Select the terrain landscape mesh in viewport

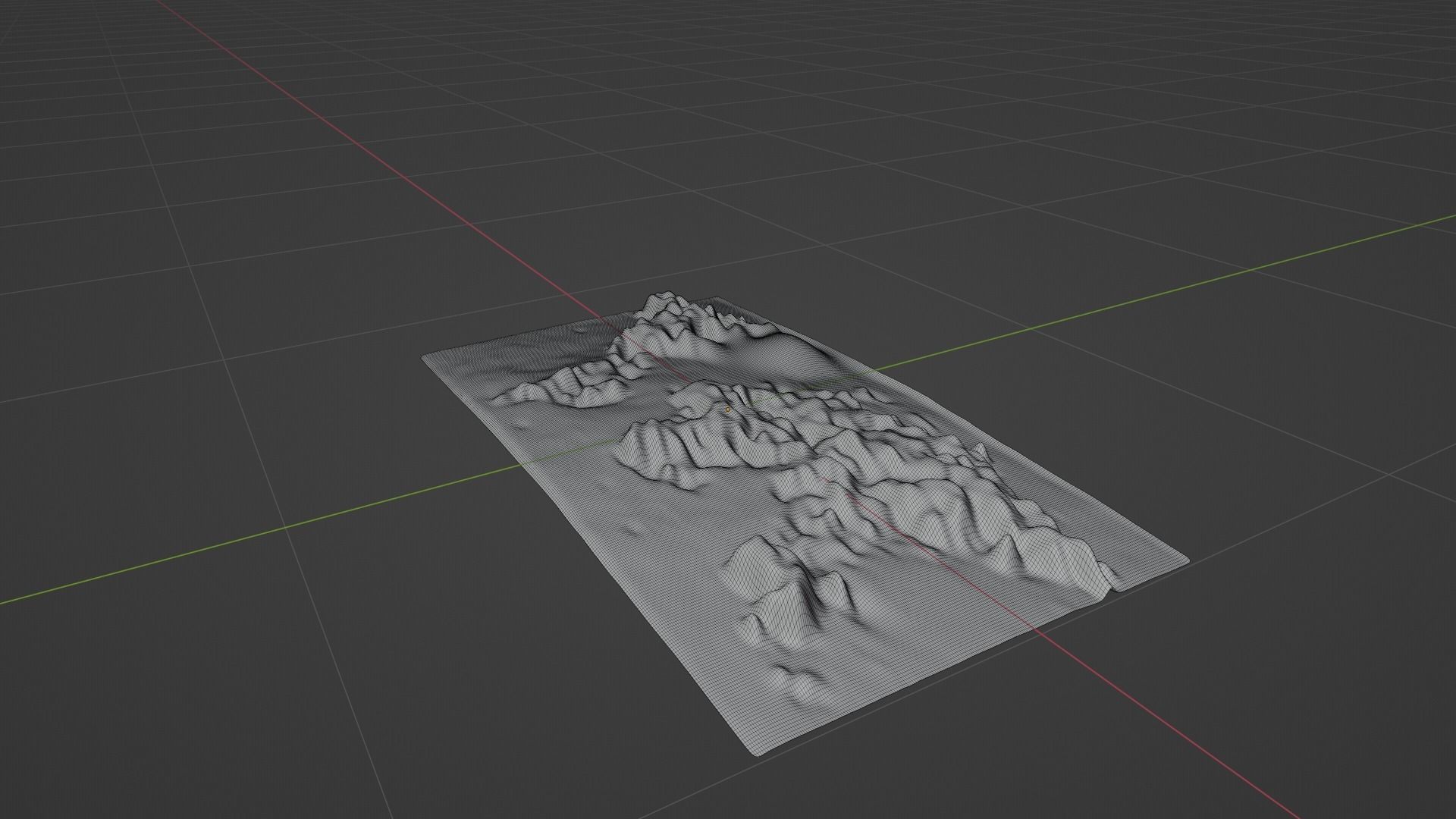click(x=804, y=523)
